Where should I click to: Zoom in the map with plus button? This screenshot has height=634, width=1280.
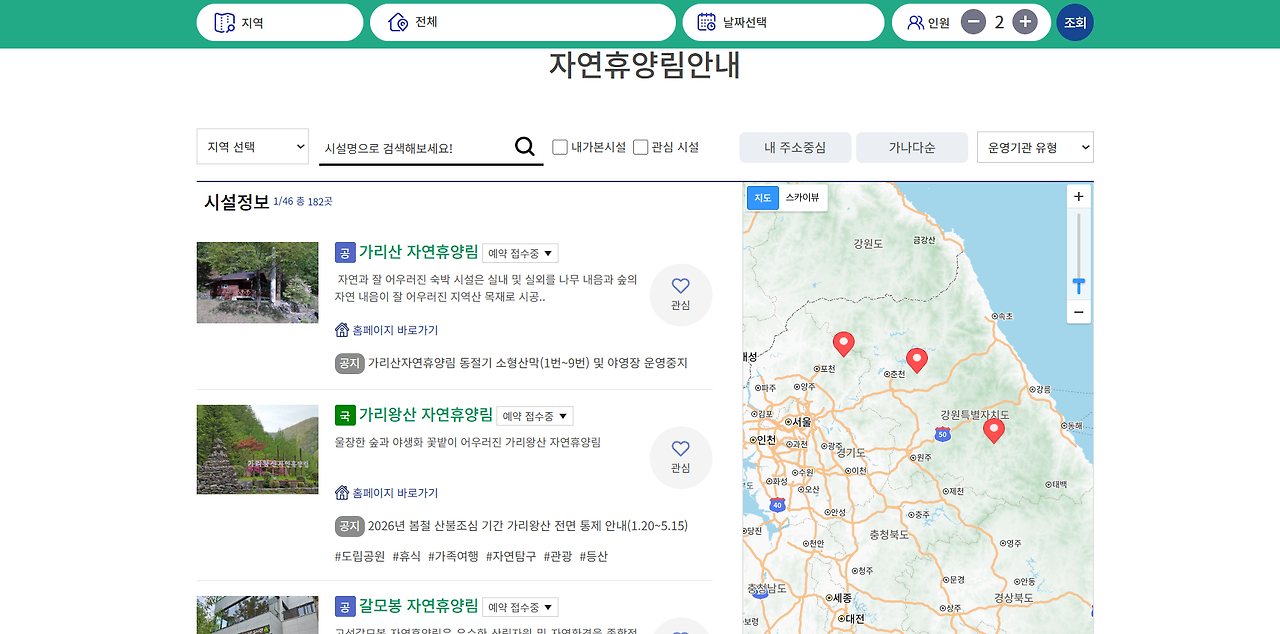[1078, 197]
